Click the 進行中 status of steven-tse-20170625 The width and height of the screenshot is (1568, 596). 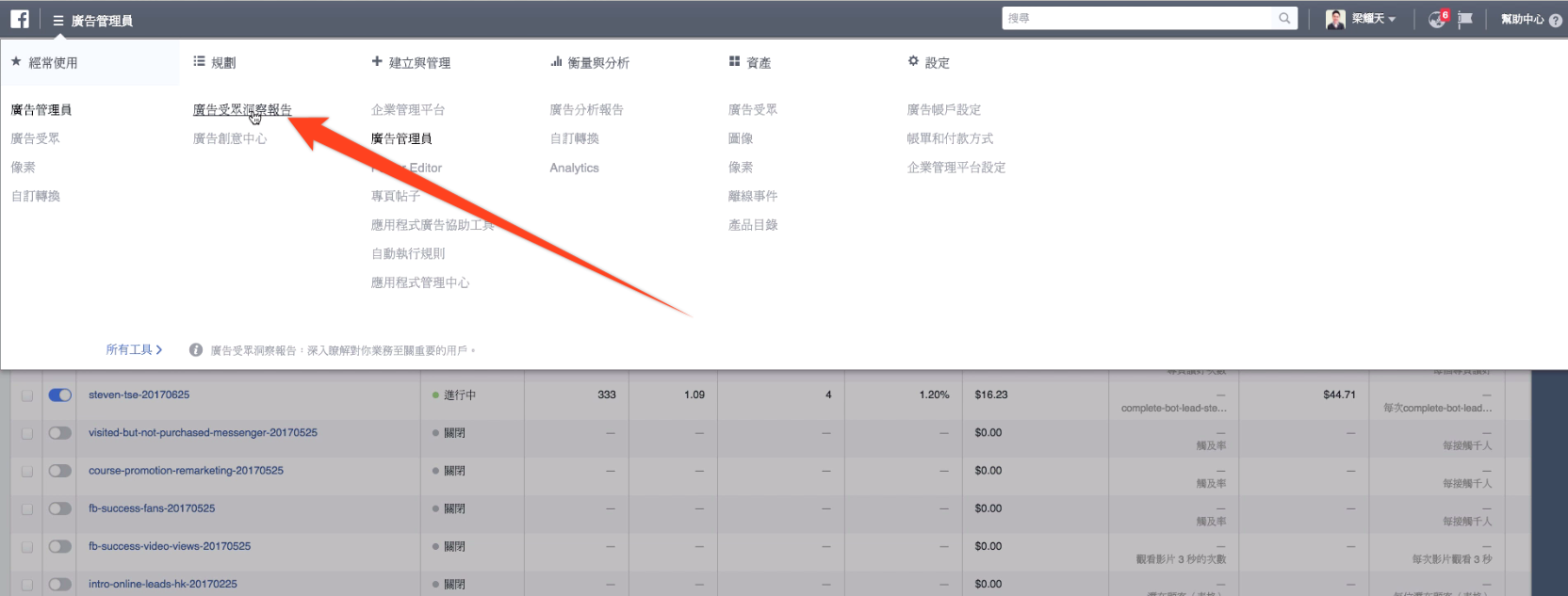(x=454, y=395)
